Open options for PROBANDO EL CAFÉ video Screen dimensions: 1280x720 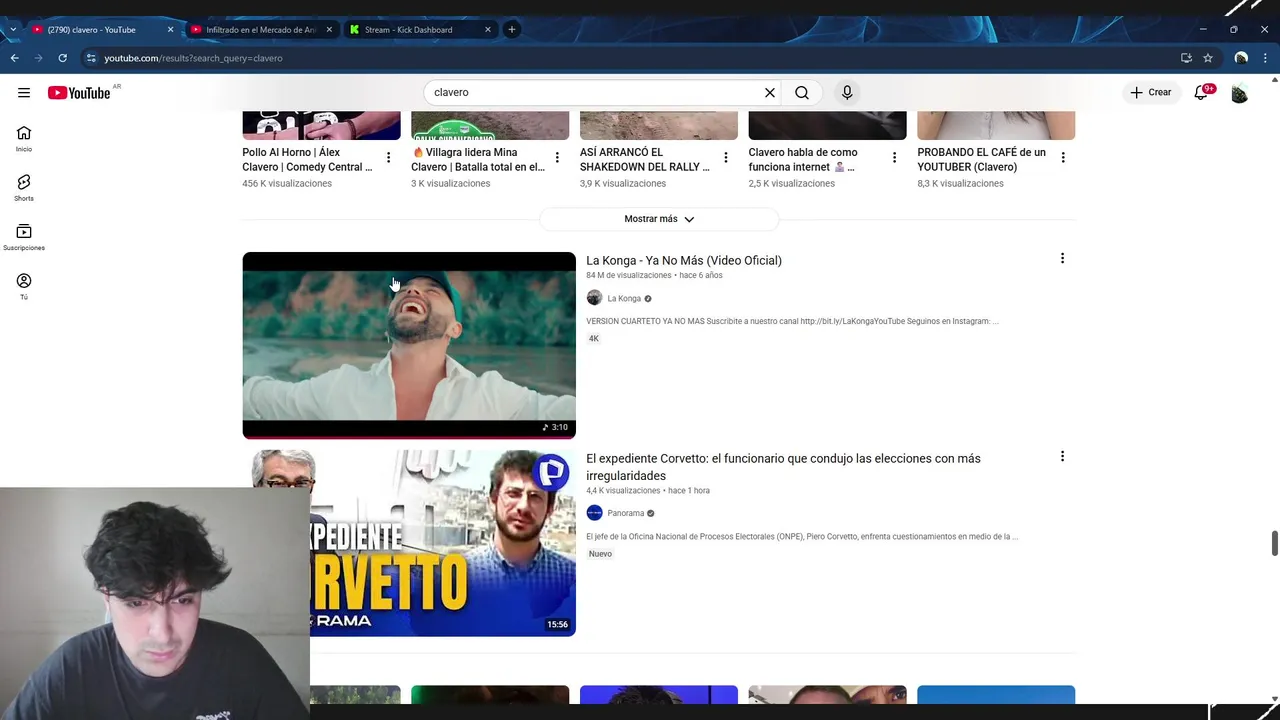[x=1063, y=158]
